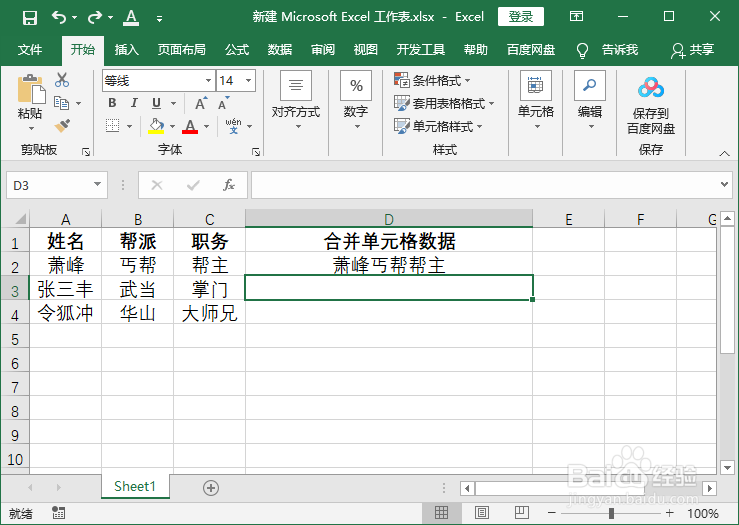The image size is (739, 525).
Task: Click the 登录 sign-in button
Action: [x=520, y=17]
